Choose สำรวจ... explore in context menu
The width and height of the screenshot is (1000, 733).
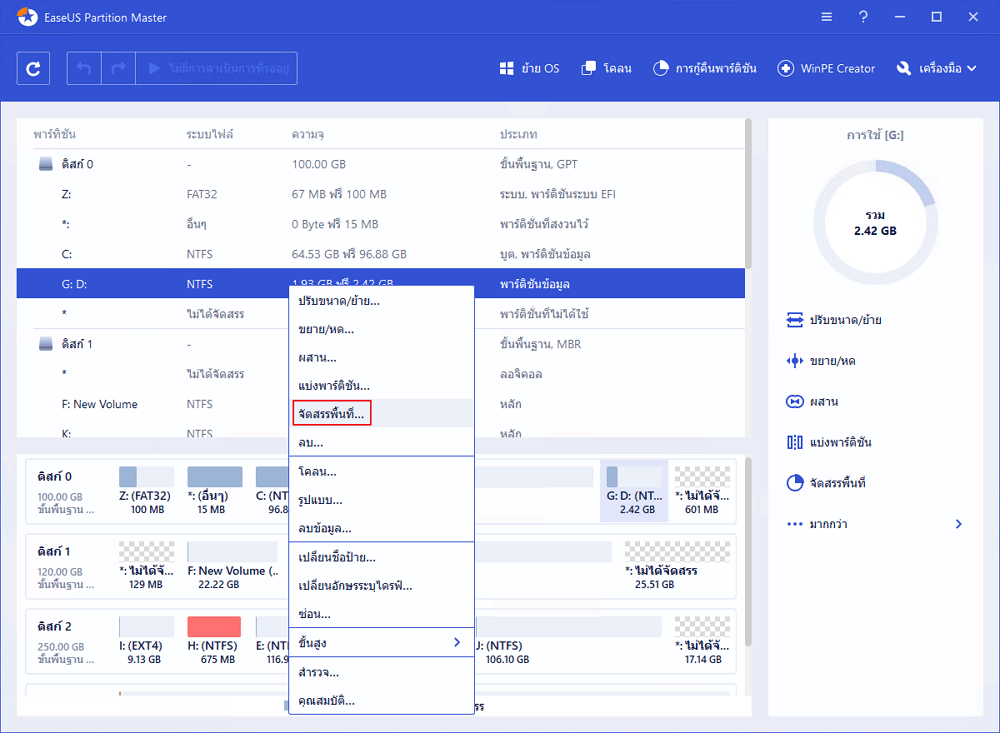(381, 672)
